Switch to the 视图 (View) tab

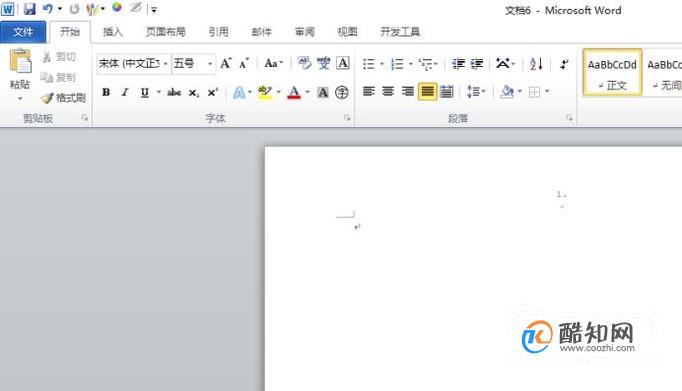click(x=347, y=32)
